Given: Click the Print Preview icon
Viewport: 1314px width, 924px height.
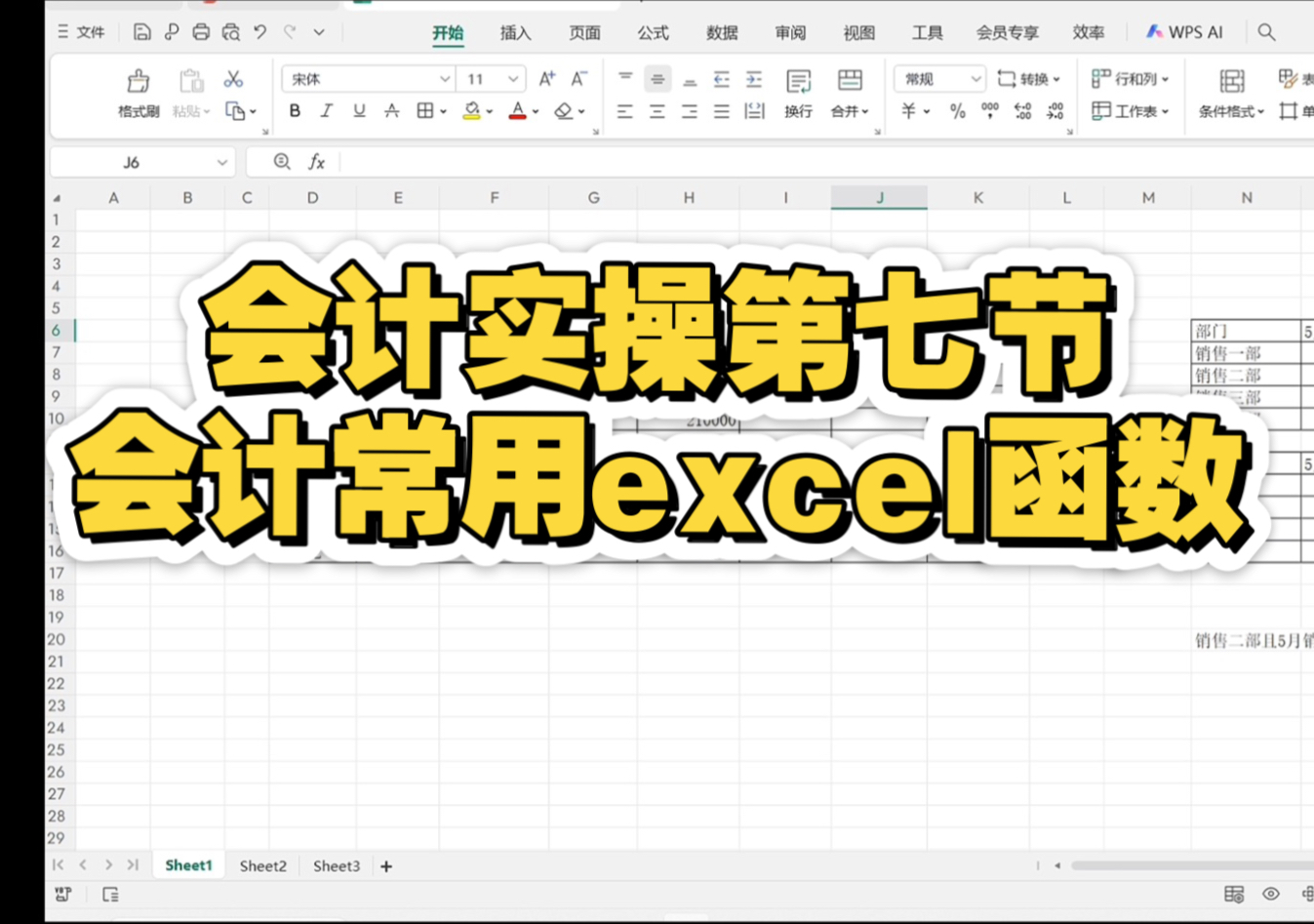Looking at the screenshot, I should (231, 32).
